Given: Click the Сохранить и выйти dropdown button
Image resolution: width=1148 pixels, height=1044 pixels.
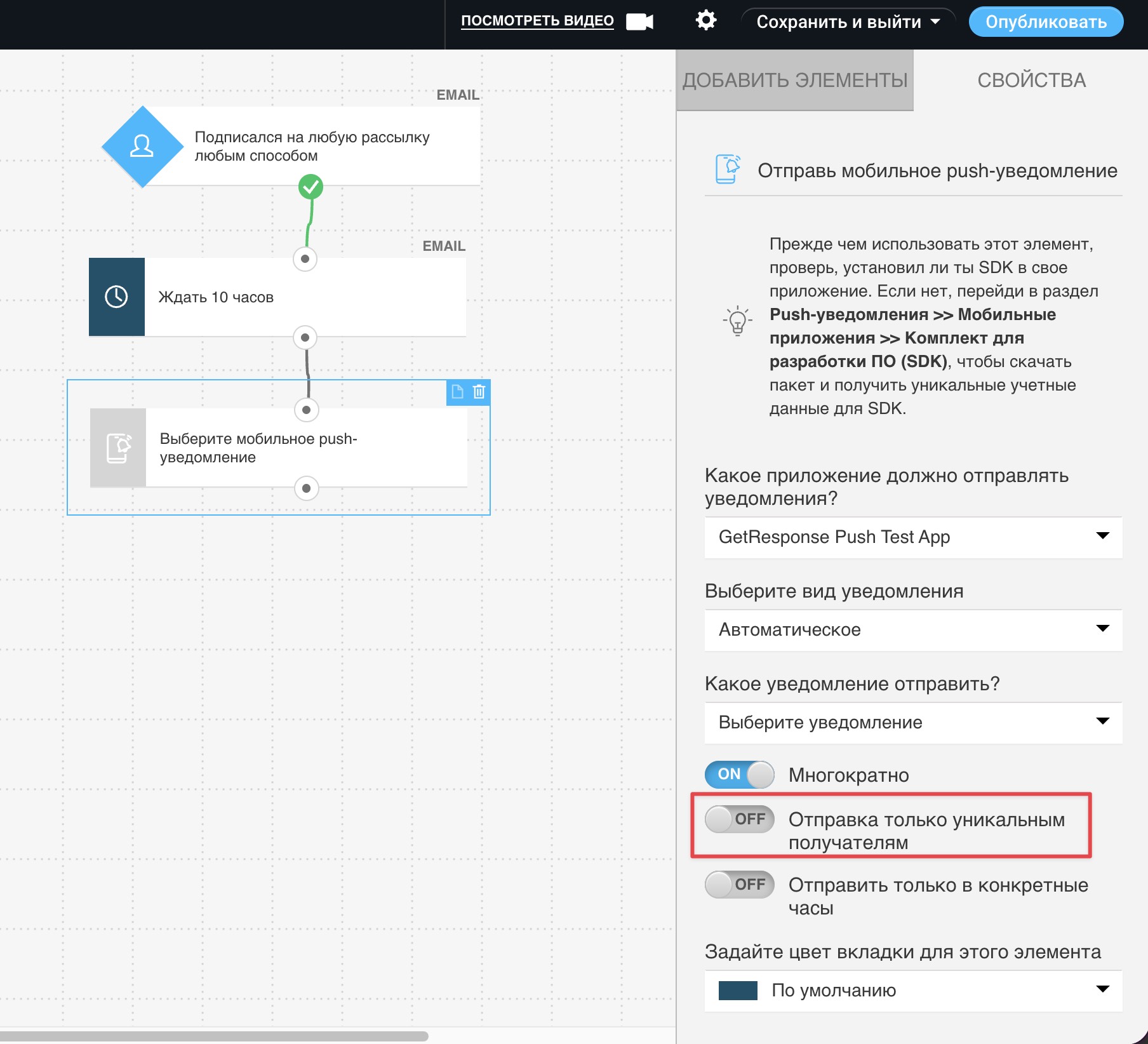Looking at the screenshot, I should (847, 22).
